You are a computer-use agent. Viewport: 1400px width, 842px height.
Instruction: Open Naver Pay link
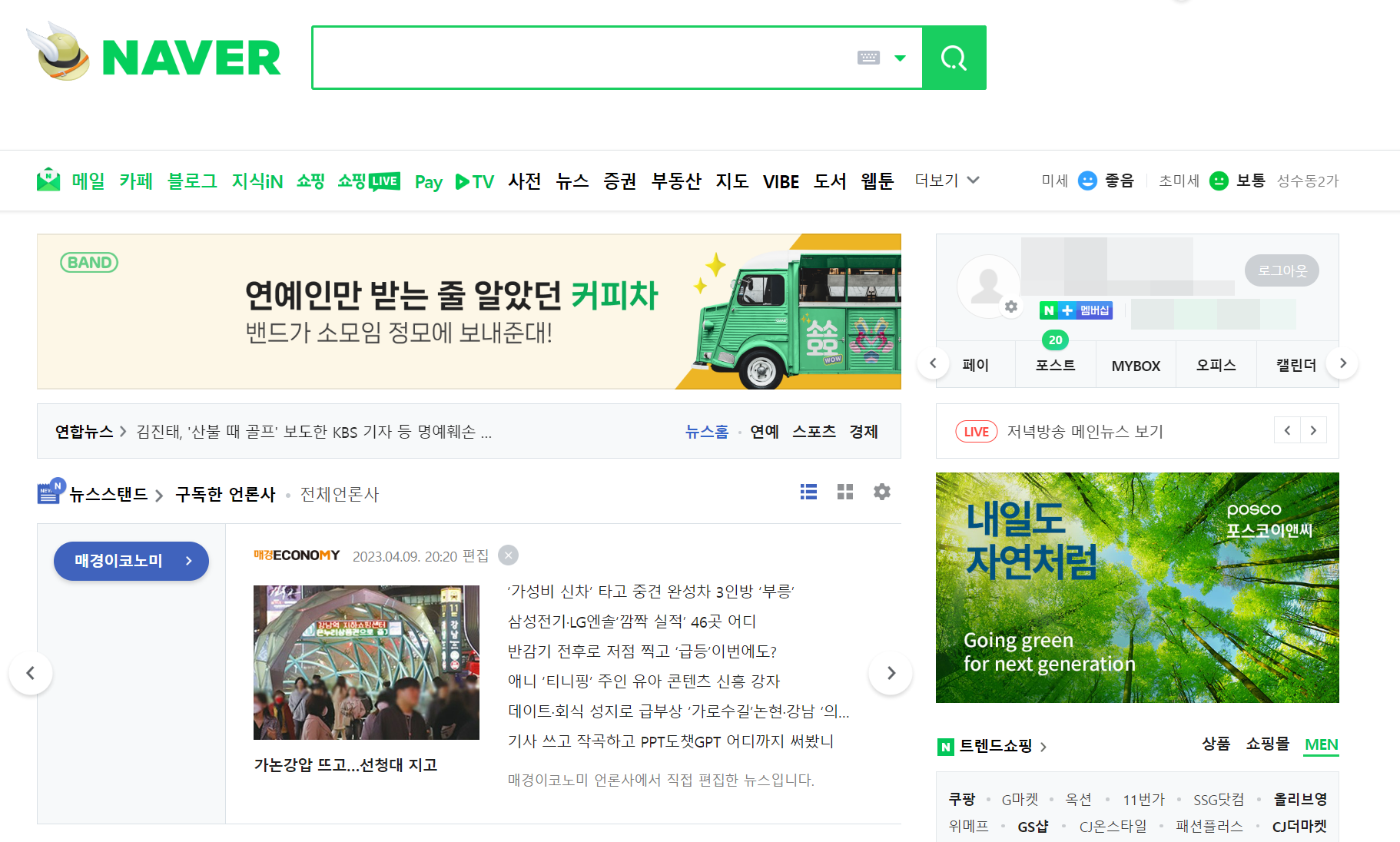pyautogui.click(x=428, y=182)
